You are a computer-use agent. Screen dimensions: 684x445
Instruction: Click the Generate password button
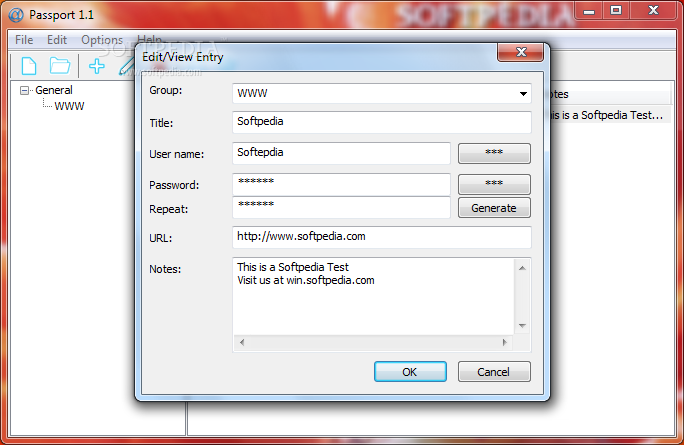coord(494,208)
